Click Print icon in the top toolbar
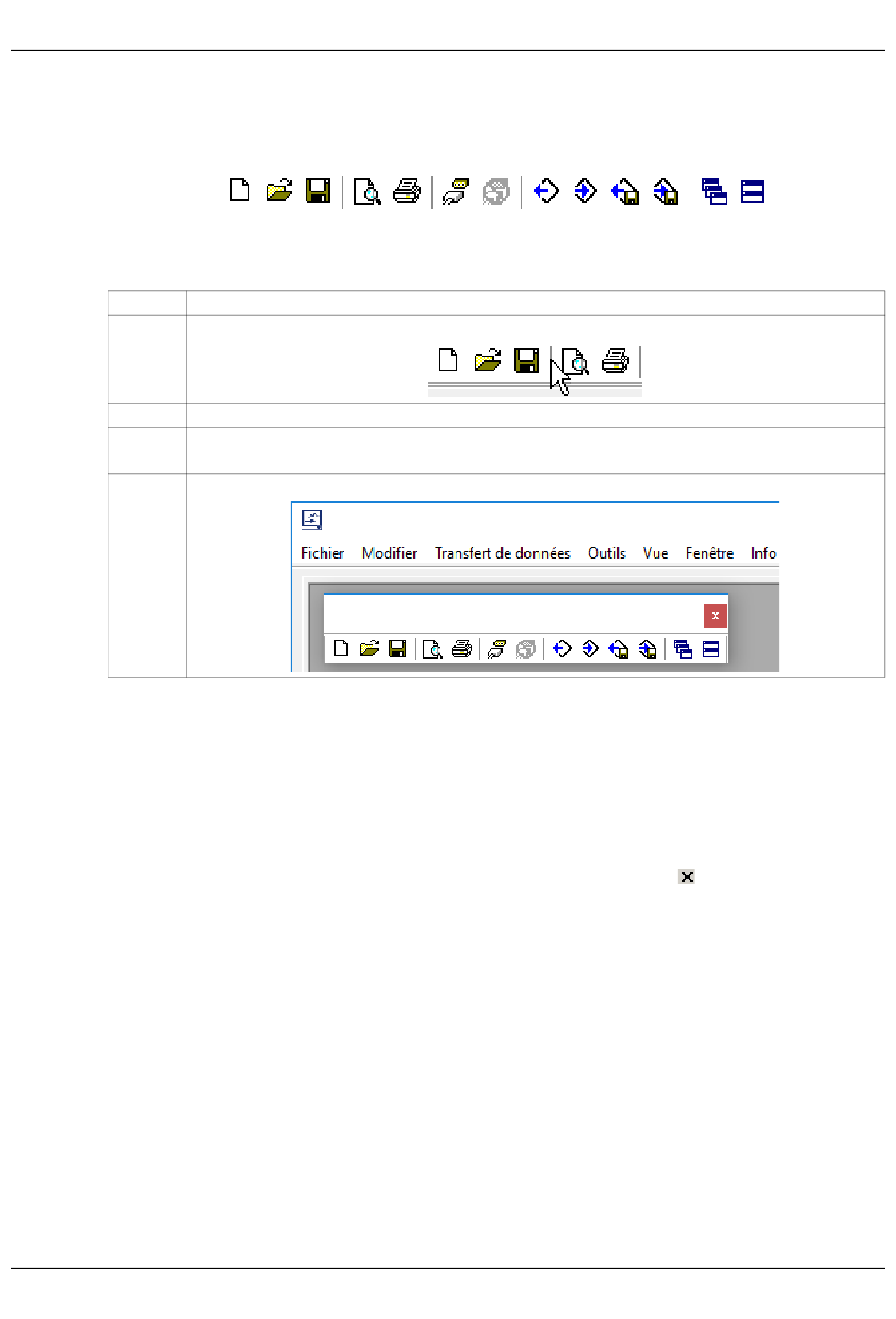896x1319 pixels. (407, 191)
